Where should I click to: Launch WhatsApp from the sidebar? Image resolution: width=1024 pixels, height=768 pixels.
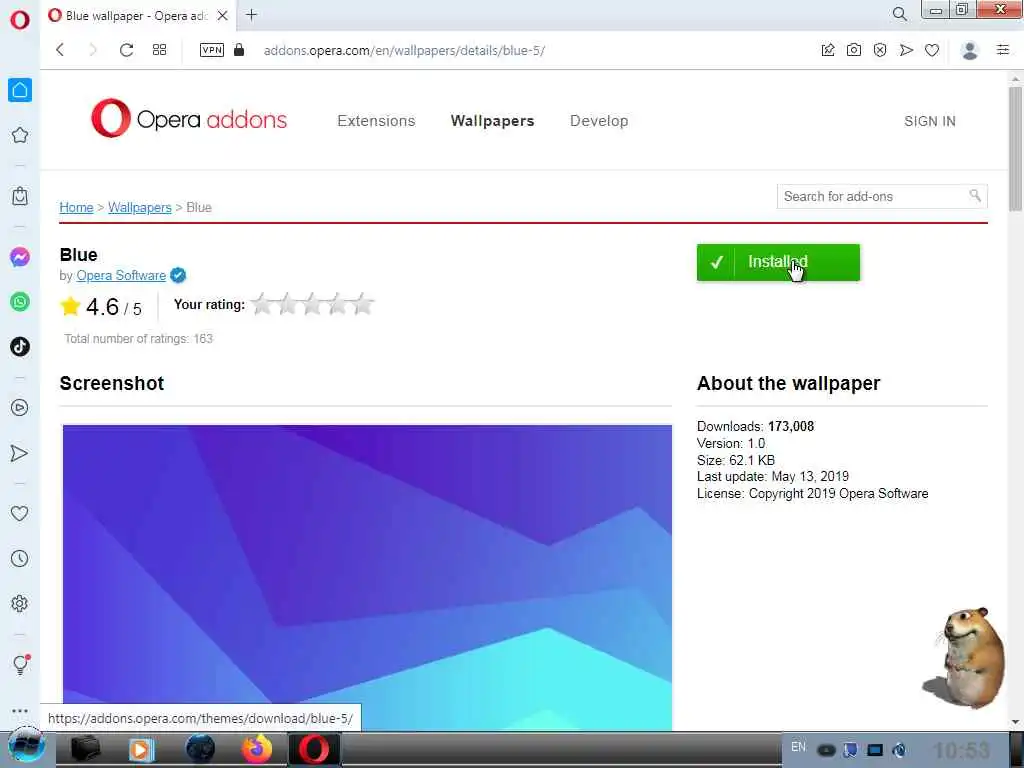[x=20, y=302]
